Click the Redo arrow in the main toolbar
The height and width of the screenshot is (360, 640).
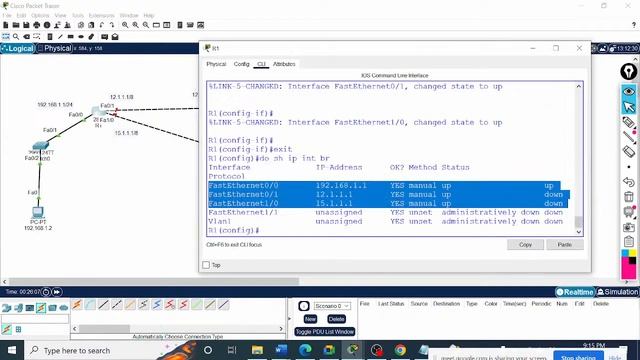[x=112, y=25]
